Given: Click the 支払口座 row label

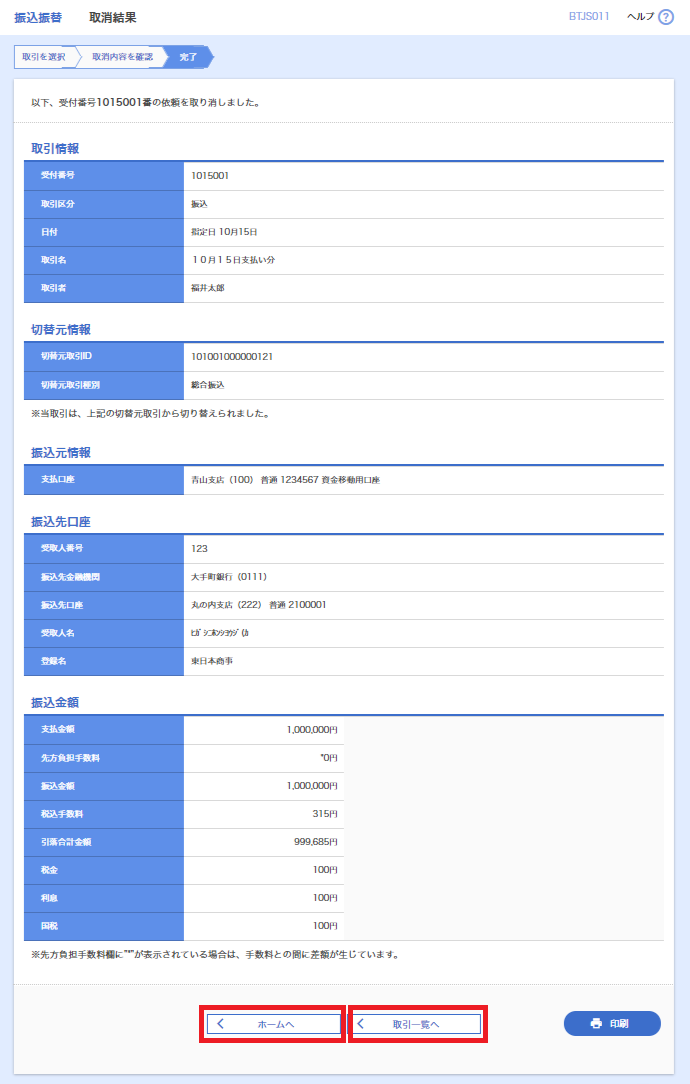Looking at the screenshot, I should click(57, 479).
